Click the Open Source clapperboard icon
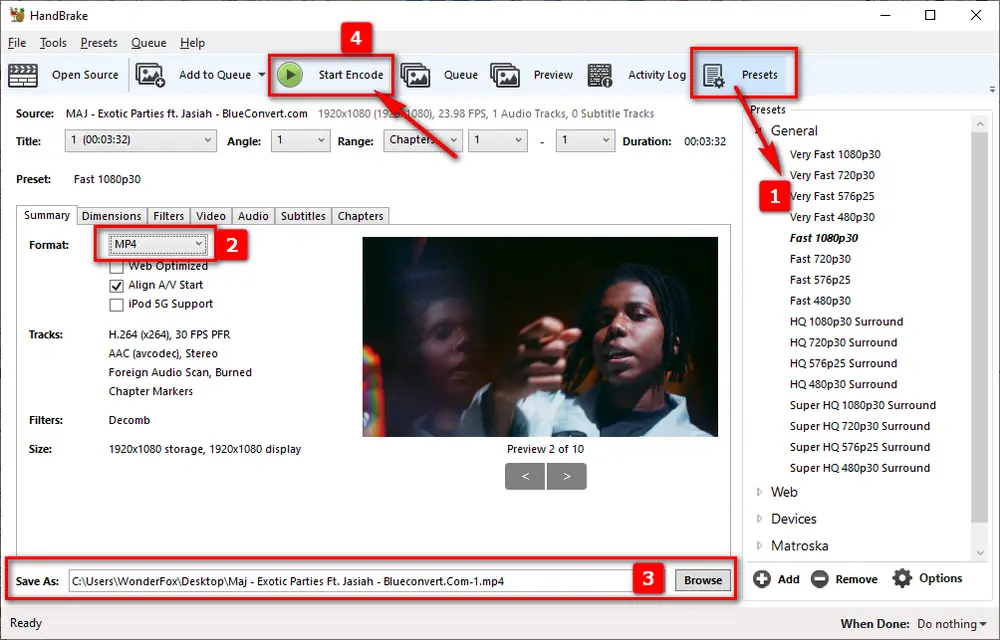The image size is (1000, 640). point(23,75)
